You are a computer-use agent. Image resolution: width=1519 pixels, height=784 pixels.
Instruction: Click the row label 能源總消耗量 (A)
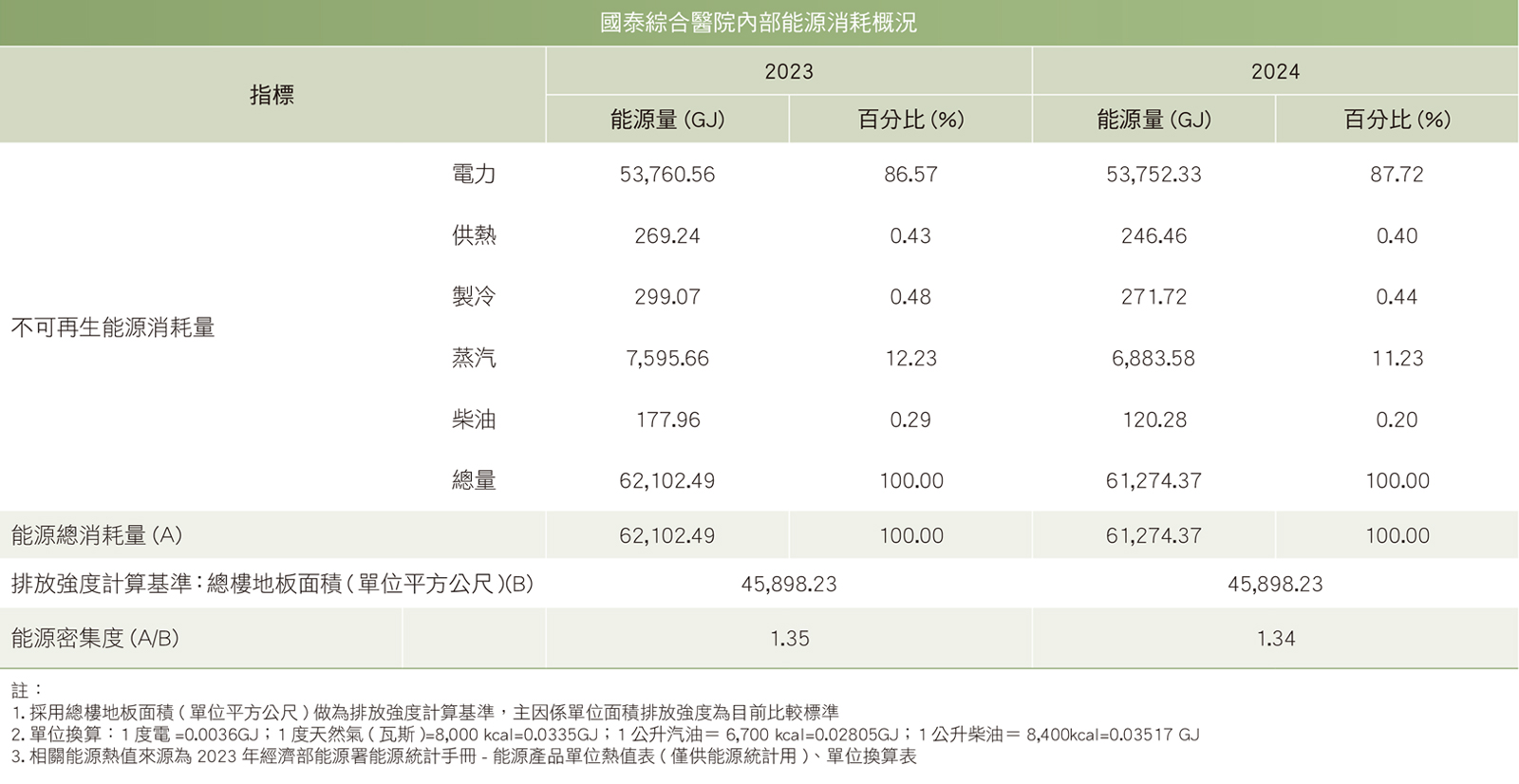96,535
